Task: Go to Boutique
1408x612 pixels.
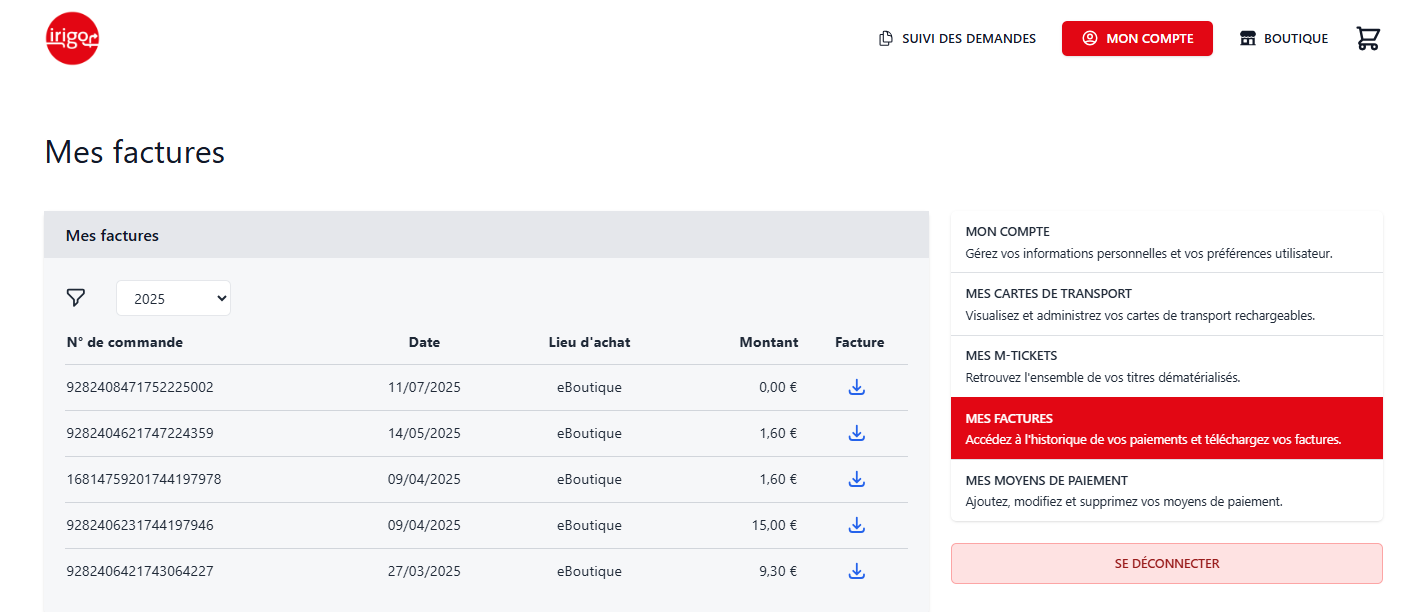Action: pos(1284,39)
